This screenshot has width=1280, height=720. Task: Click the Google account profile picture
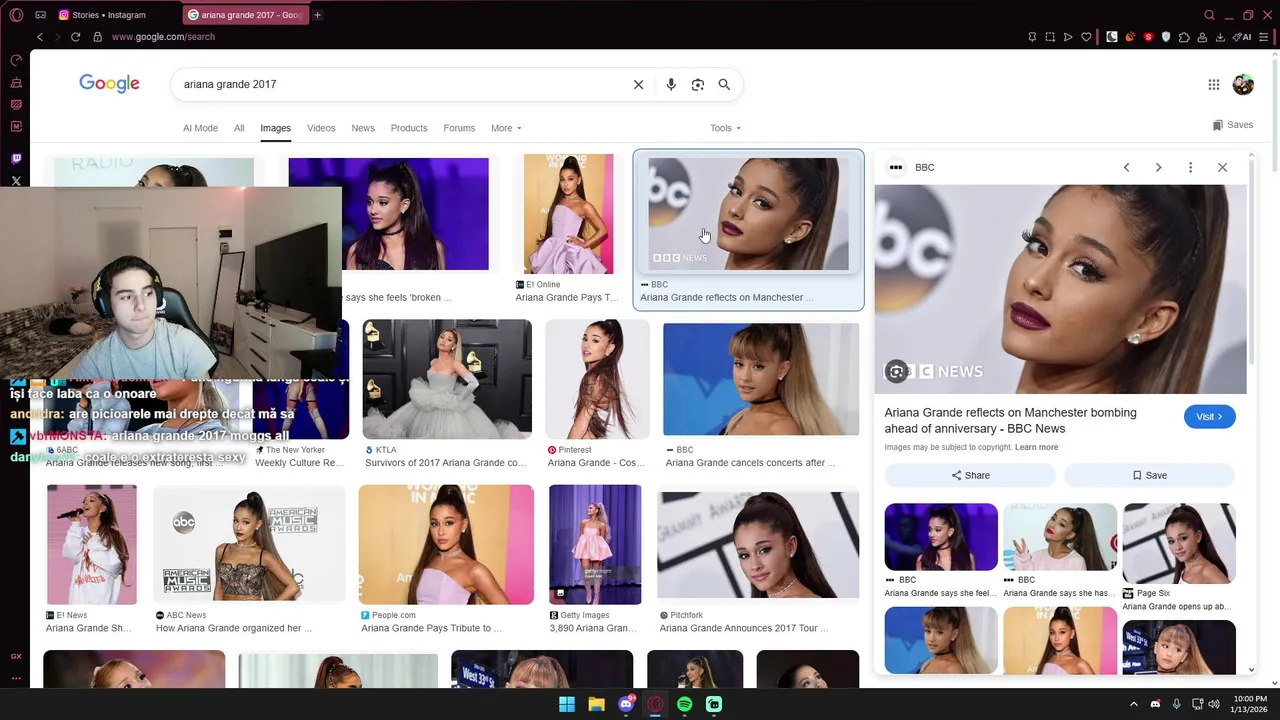click(1243, 85)
